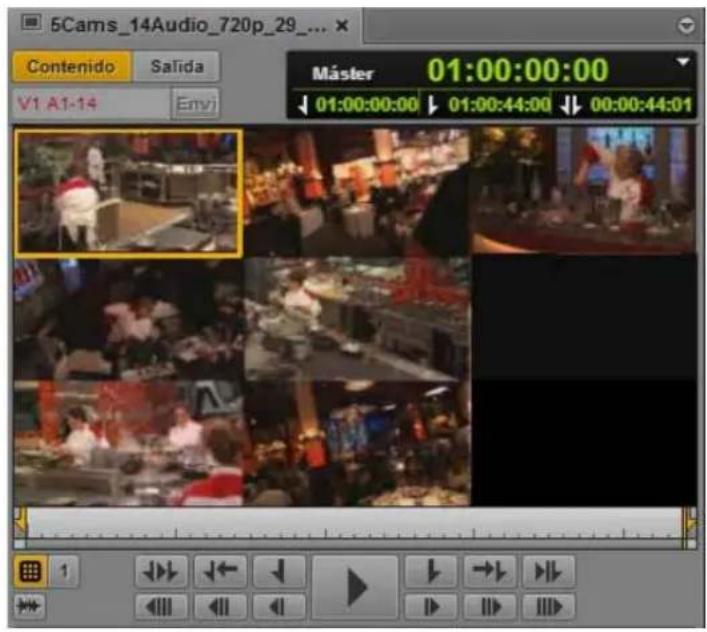Step back 10 frames button
The image size is (707, 632).
point(161,606)
